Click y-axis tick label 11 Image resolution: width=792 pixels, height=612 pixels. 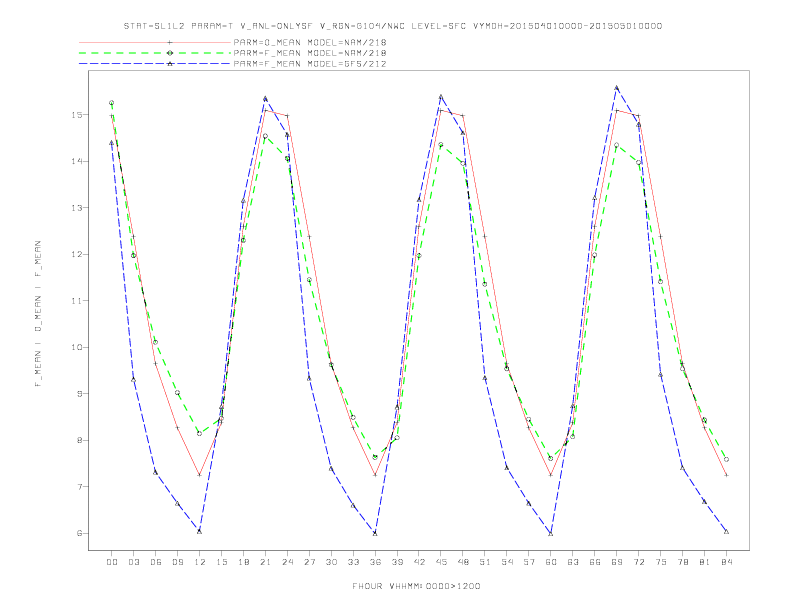(x=76, y=300)
